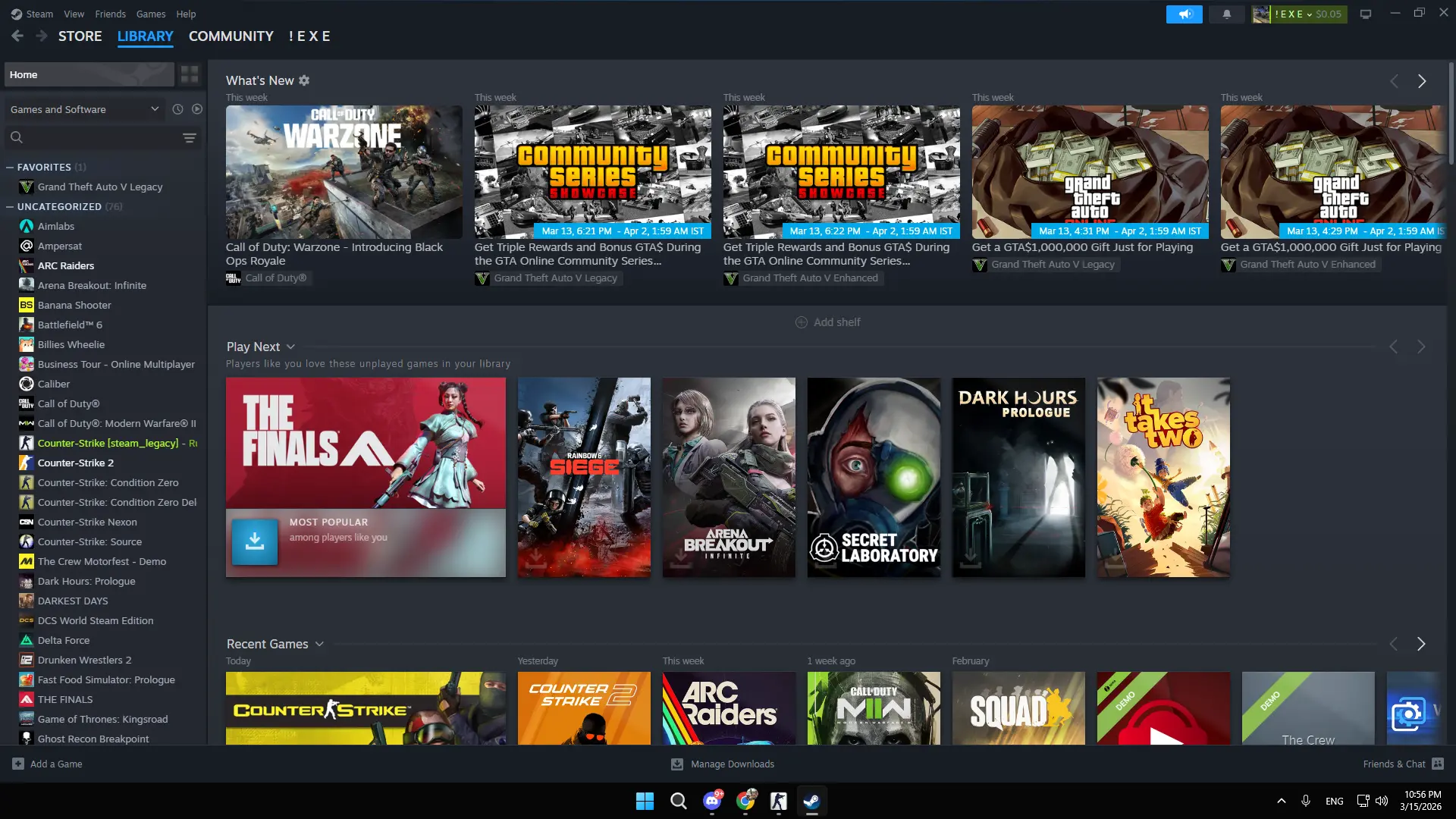Switch to Big Picture mode icon
Screen dimensions: 1456x819
[x=1366, y=14]
